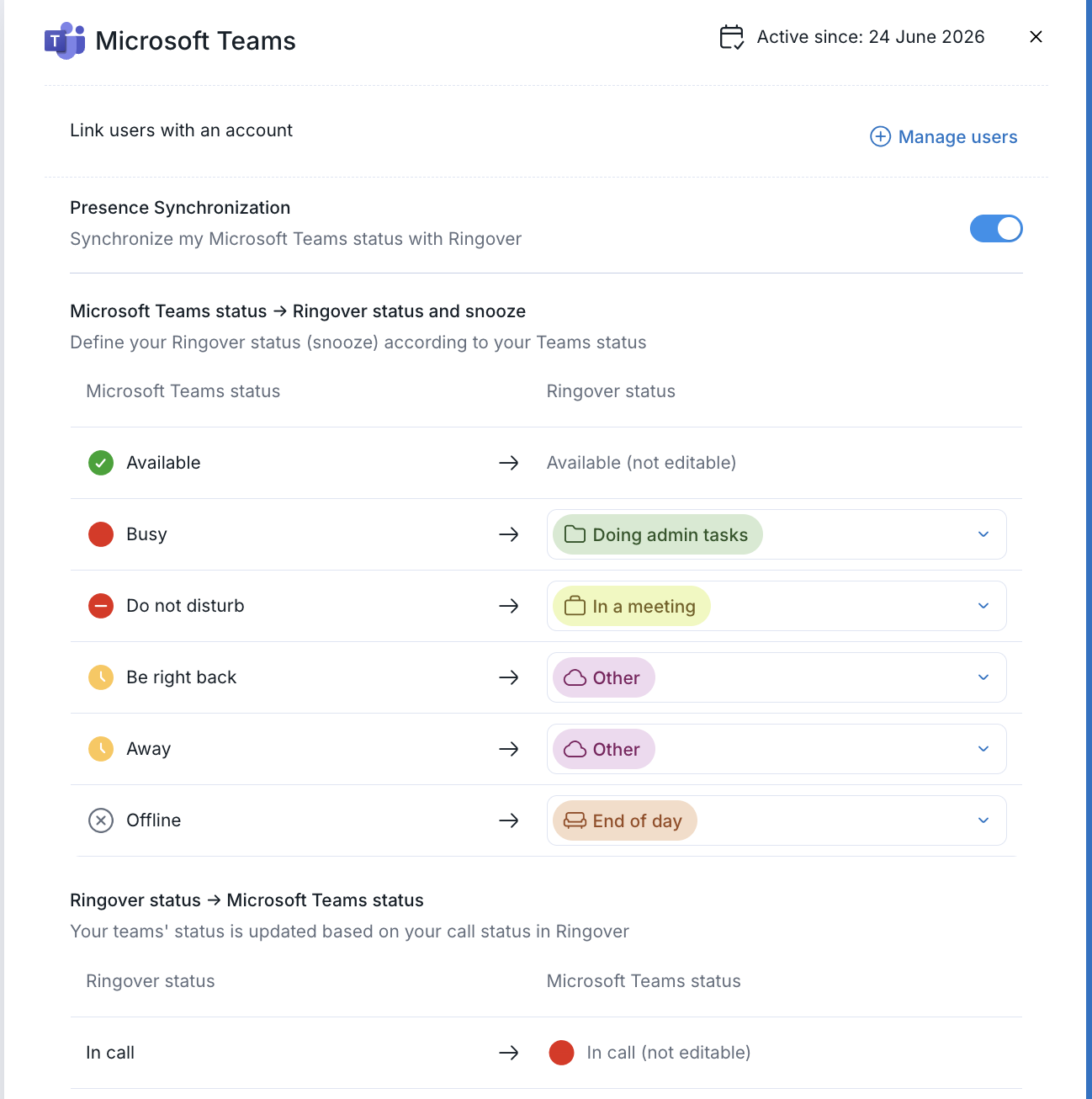The image size is (1092, 1099).
Task: Click the Other chip in the Away row
Action: (x=604, y=749)
